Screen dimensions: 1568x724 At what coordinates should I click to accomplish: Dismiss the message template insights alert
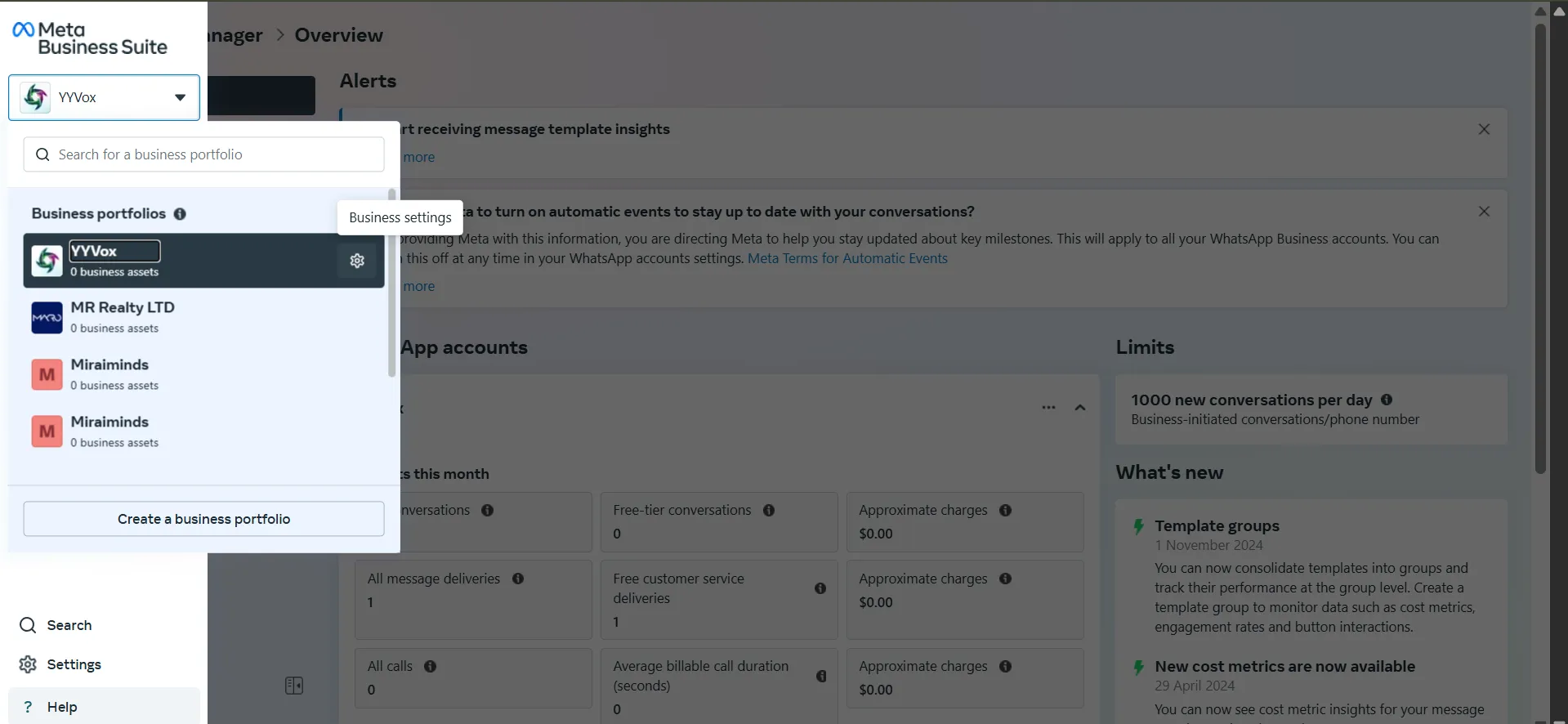click(1484, 129)
